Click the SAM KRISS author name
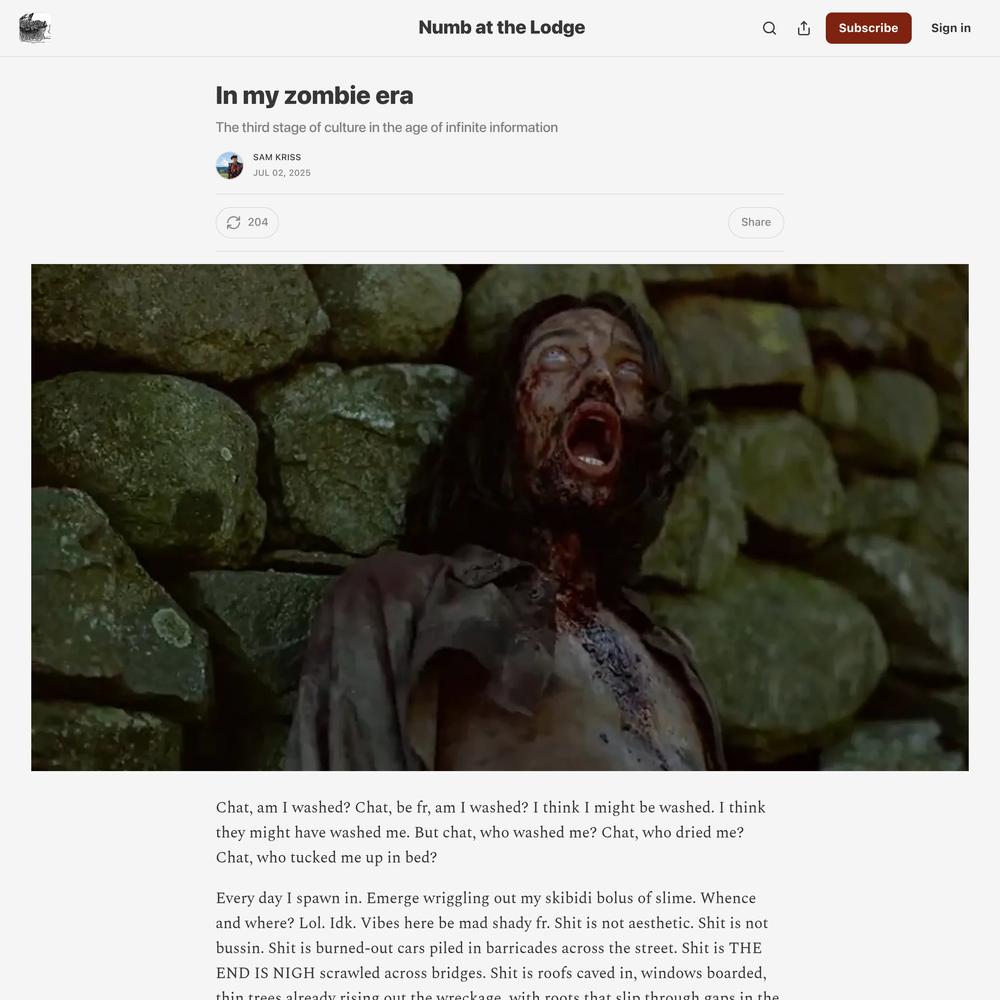Viewport: 1000px width, 1000px height. [277, 157]
